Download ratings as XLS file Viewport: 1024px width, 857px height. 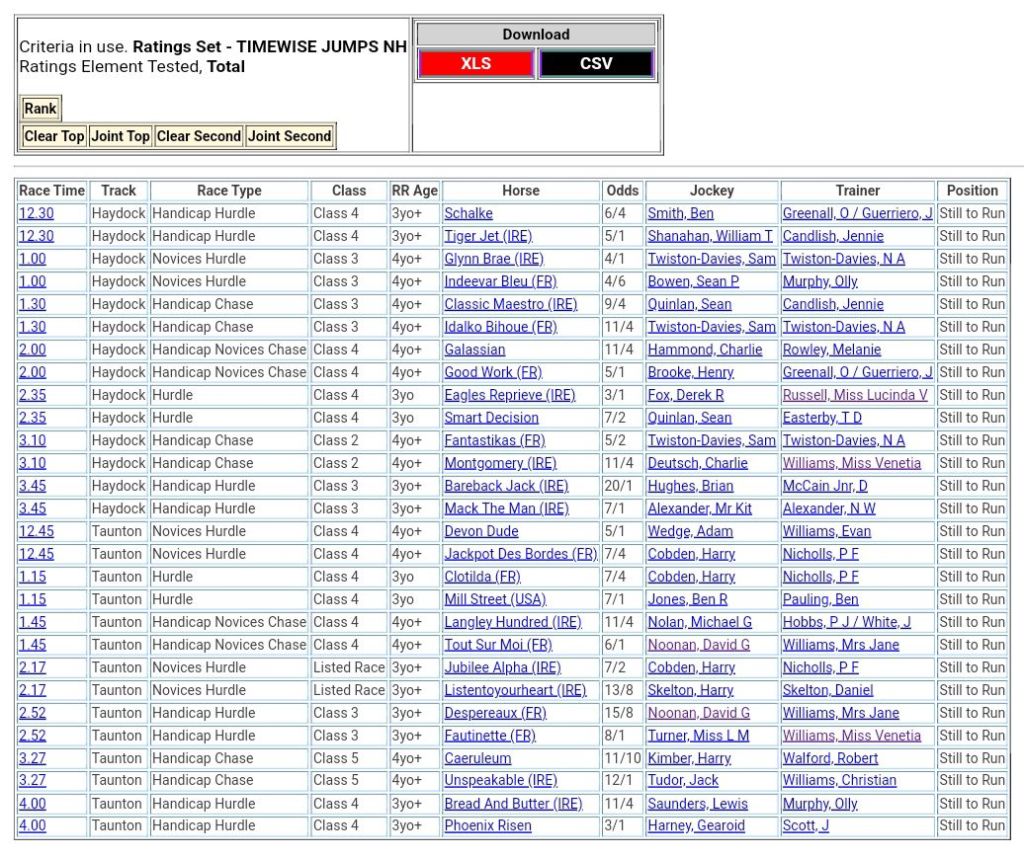pos(476,63)
